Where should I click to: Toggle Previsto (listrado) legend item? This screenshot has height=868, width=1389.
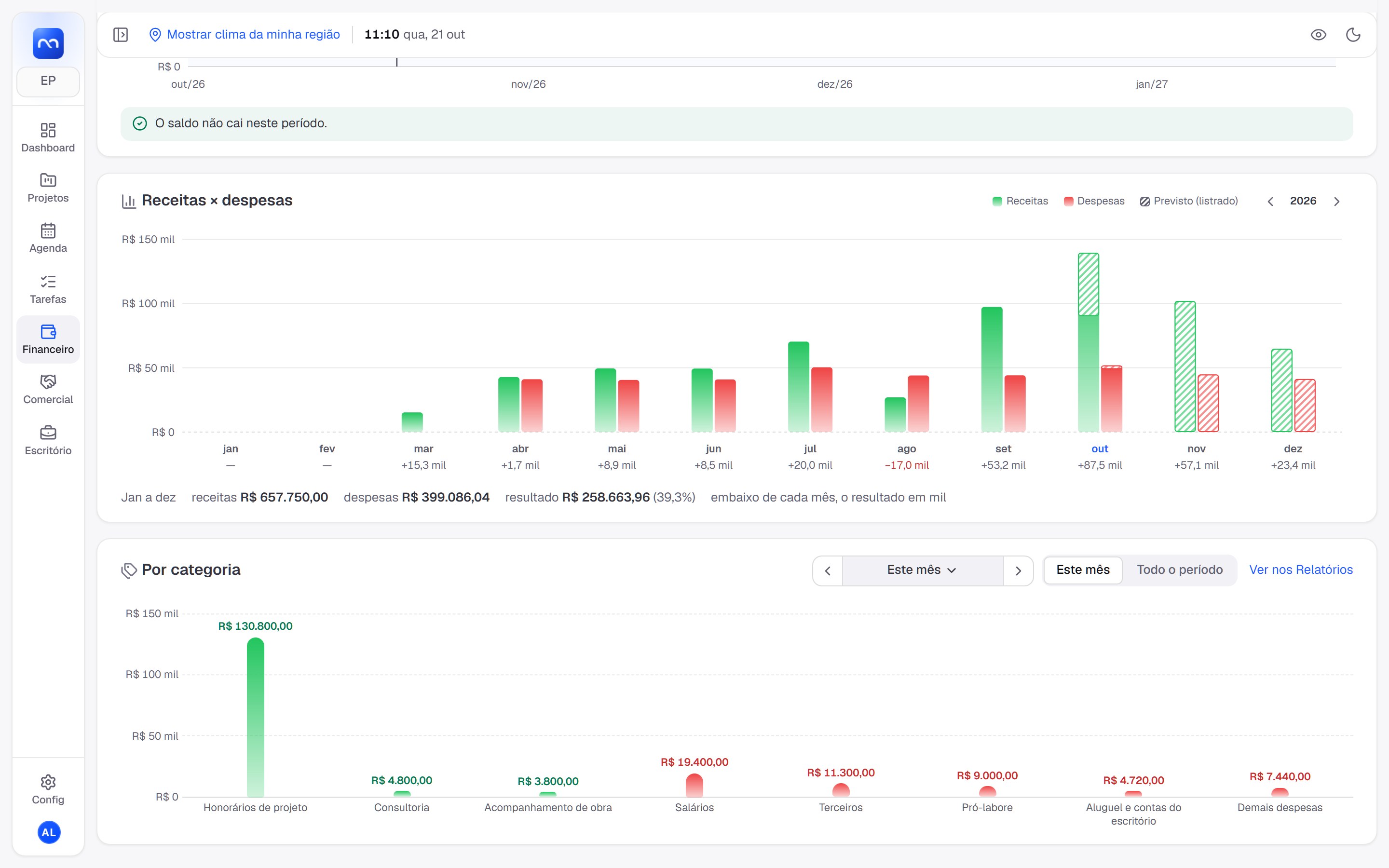1189,202
